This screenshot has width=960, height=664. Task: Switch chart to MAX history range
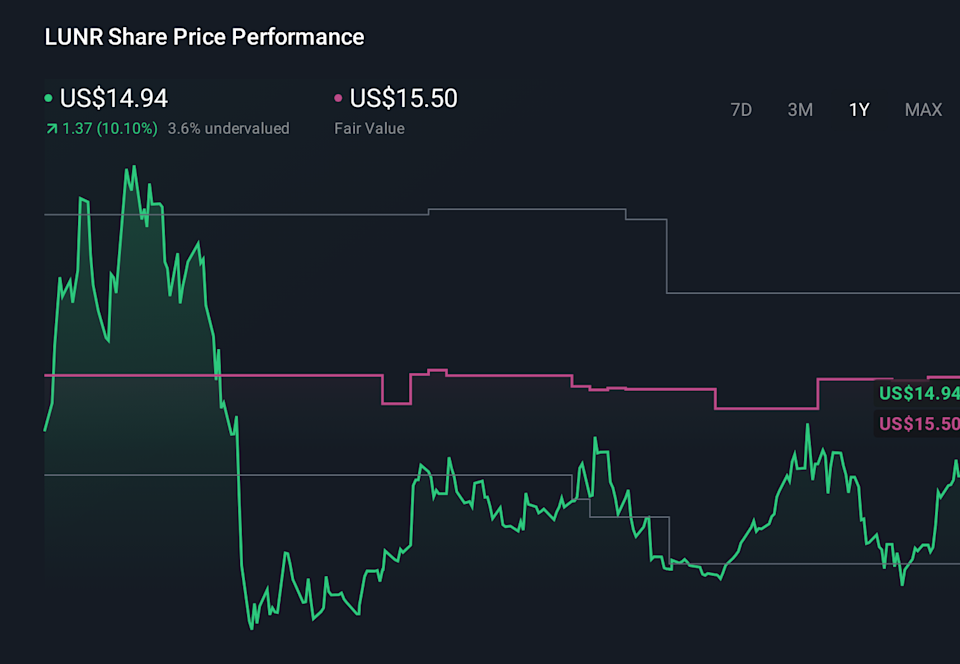tap(922, 110)
